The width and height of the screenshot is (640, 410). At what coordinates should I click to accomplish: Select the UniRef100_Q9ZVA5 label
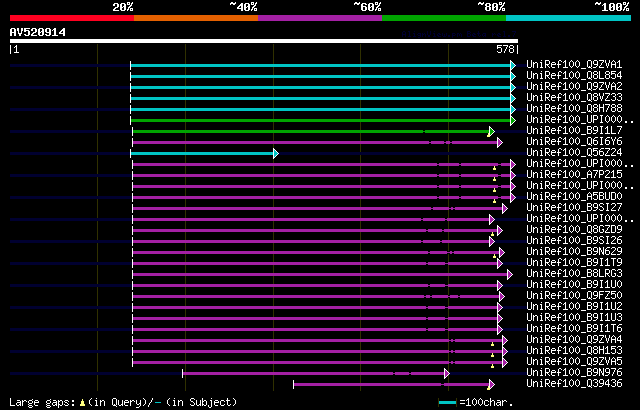coord(574,362)
